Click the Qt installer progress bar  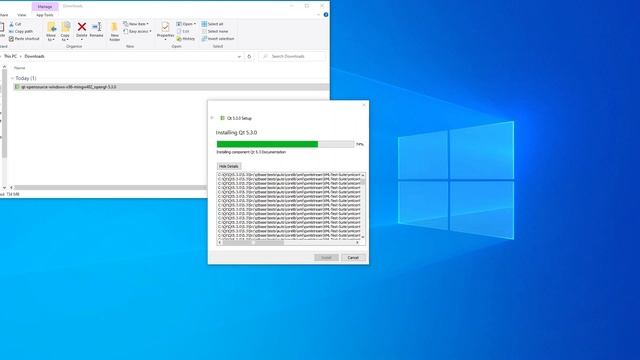(x=285, y=144)
